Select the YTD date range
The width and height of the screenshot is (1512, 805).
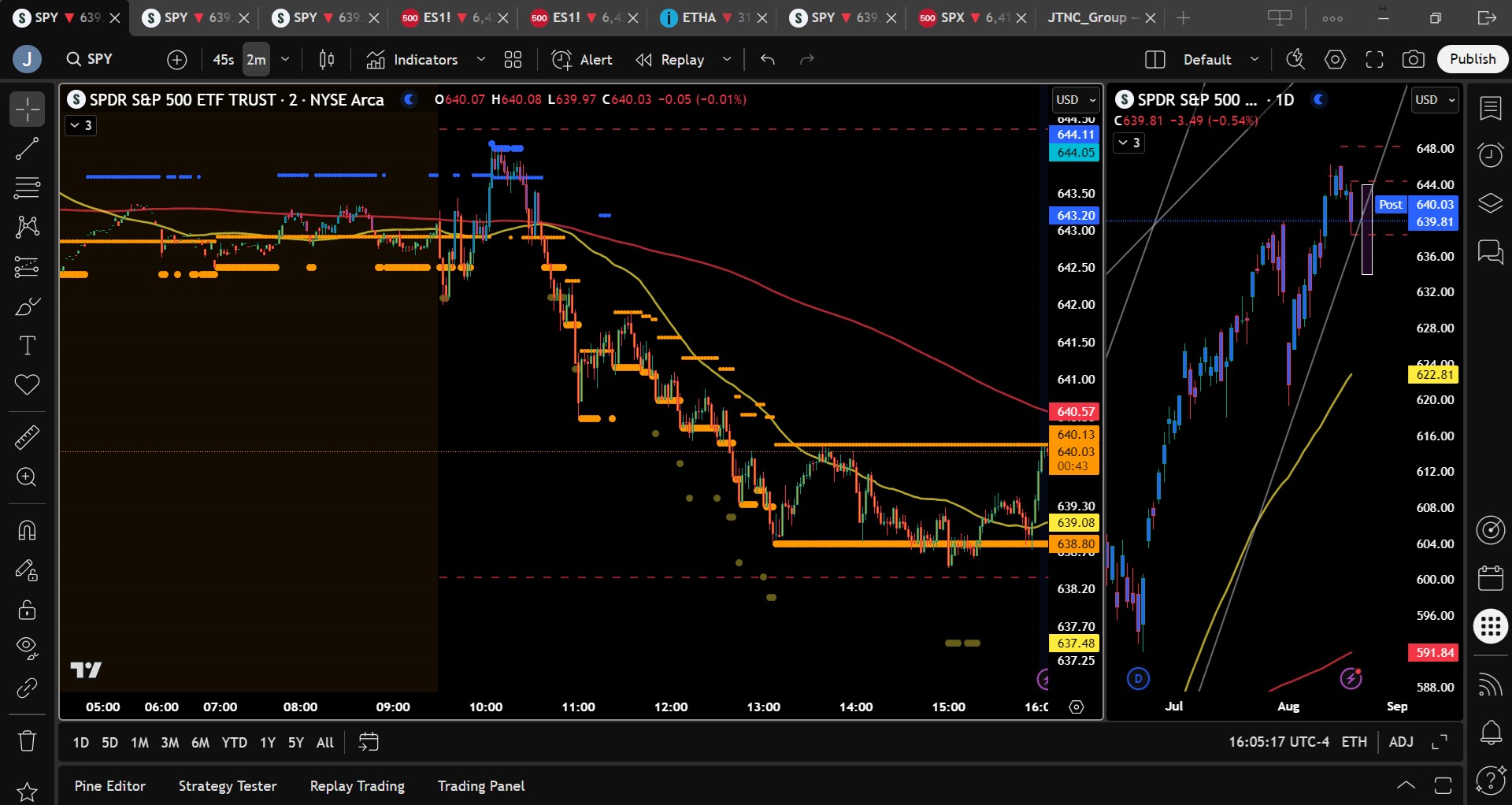235,742
